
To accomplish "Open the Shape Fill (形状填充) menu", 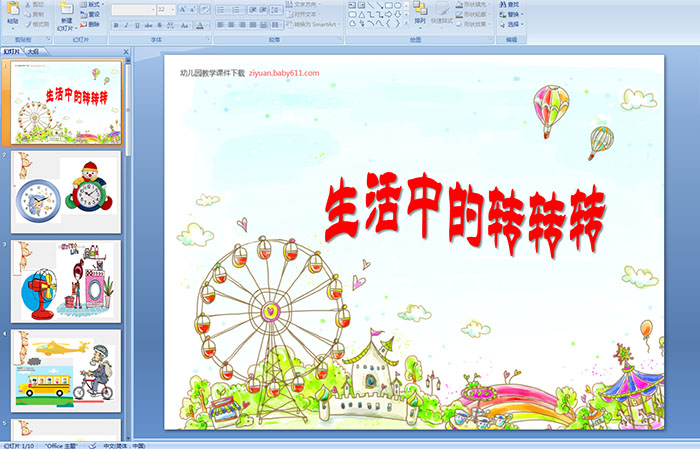I will [x=474, y=4].
